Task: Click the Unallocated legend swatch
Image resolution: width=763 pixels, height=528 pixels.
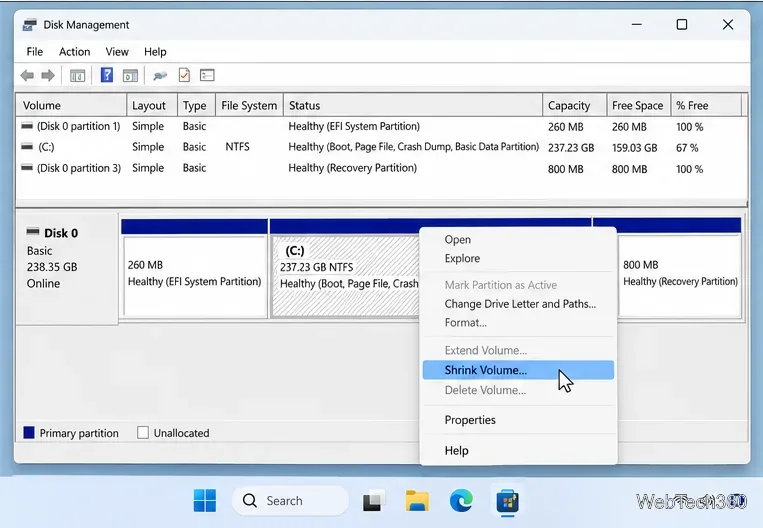Action: point(143,433)
